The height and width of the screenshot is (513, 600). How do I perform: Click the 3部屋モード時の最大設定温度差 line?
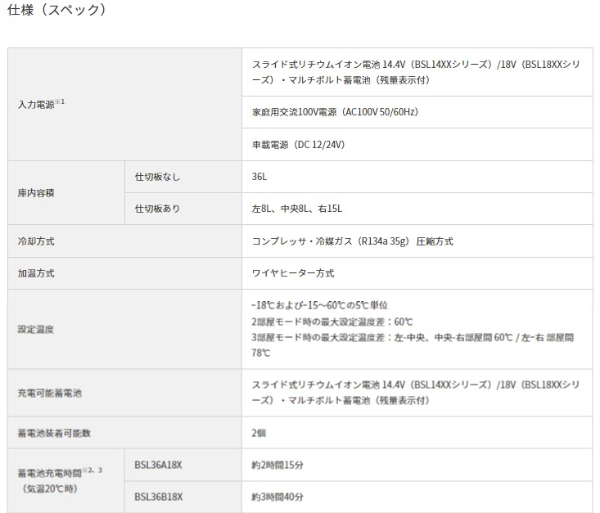pos(412,345)
